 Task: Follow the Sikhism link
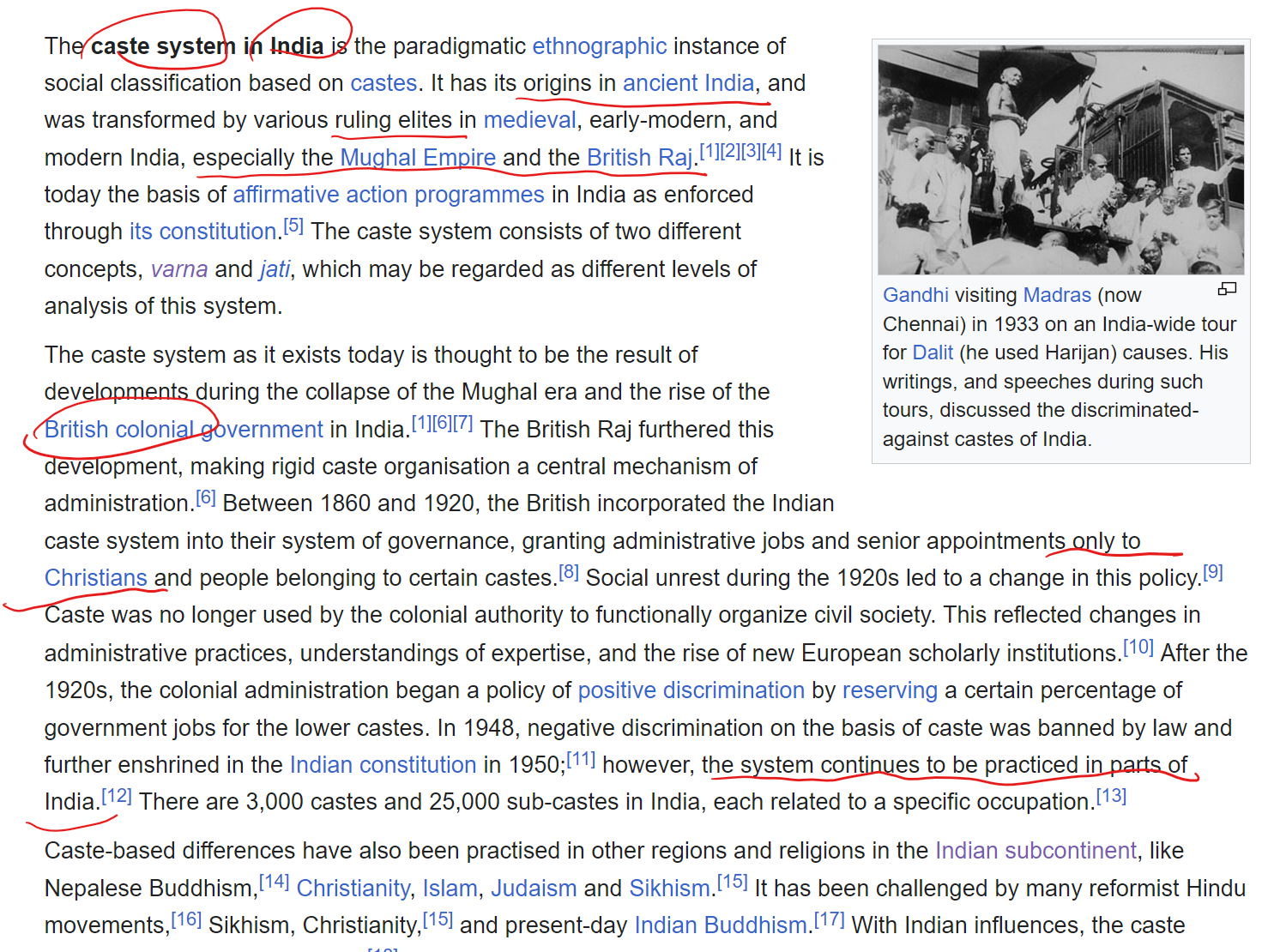coord(669,889)
